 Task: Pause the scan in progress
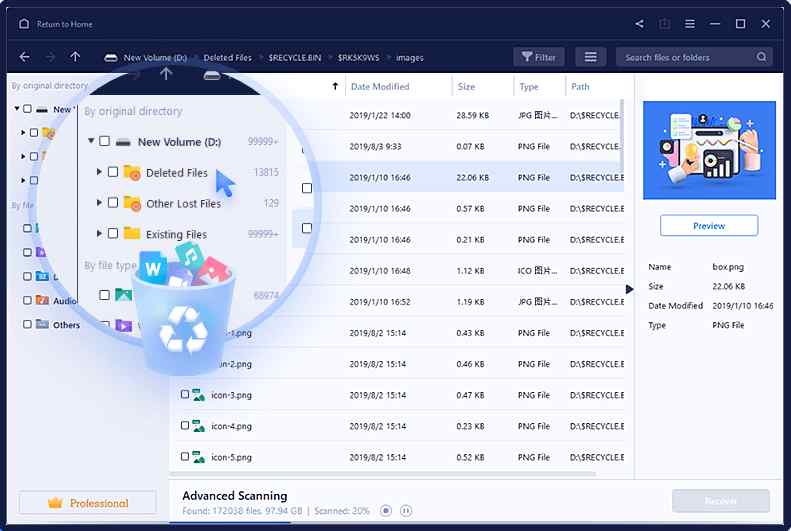406,511
